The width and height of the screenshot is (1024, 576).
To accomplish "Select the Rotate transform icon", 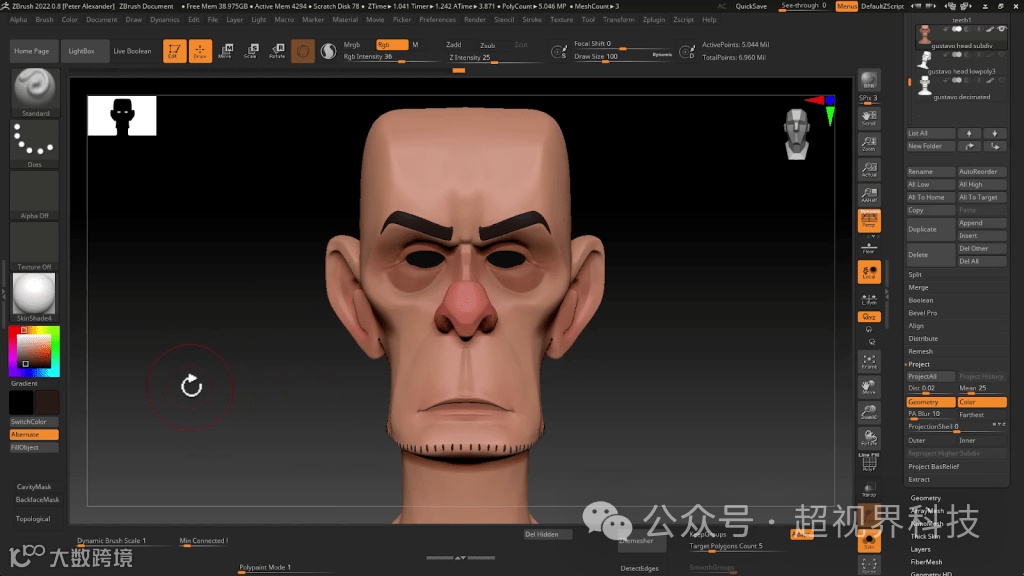I will pos(277,51).
